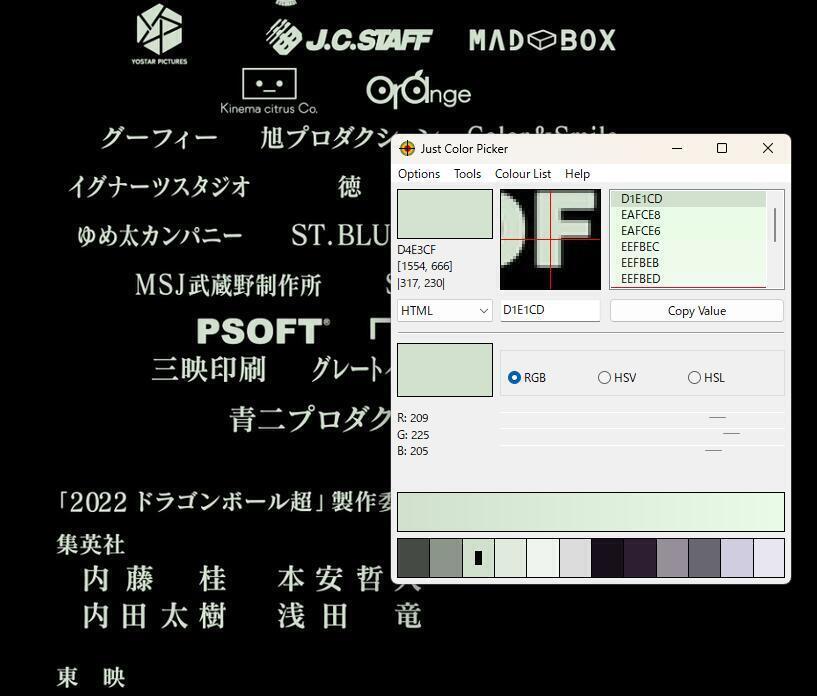Close the Just Color Picker window

pyautogui.click(x=768, y=148)
